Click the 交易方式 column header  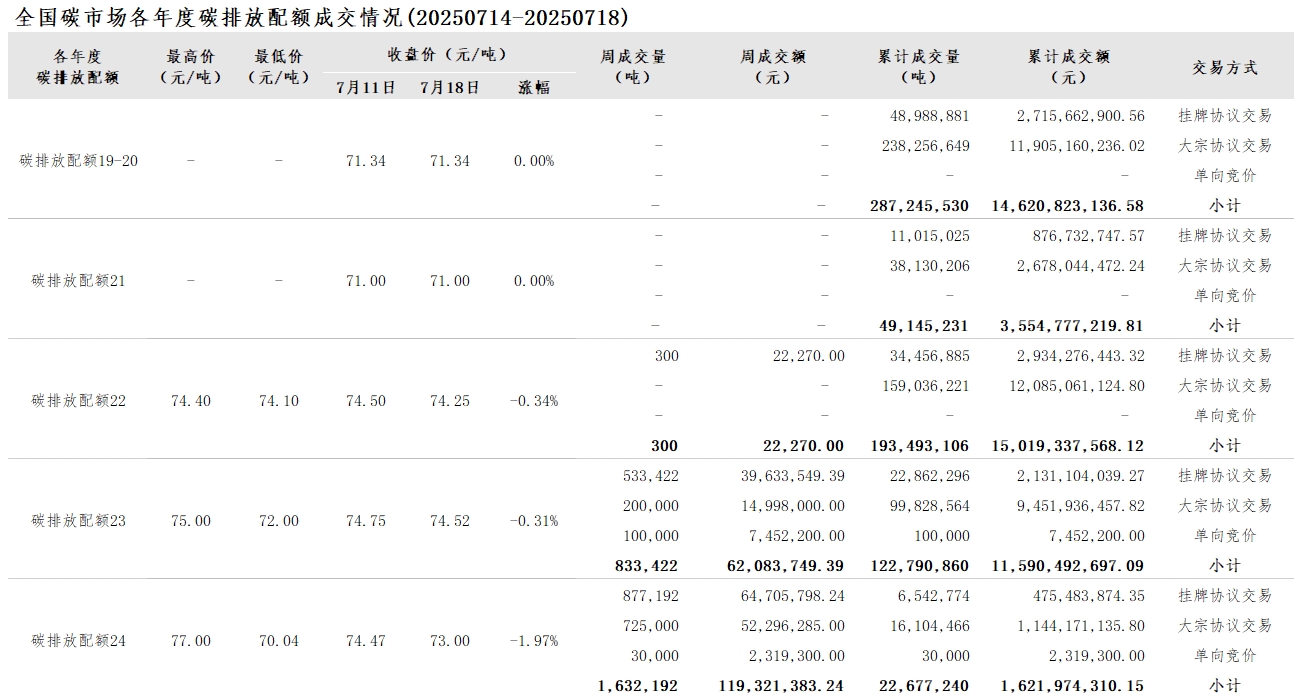pos(1224,67)
